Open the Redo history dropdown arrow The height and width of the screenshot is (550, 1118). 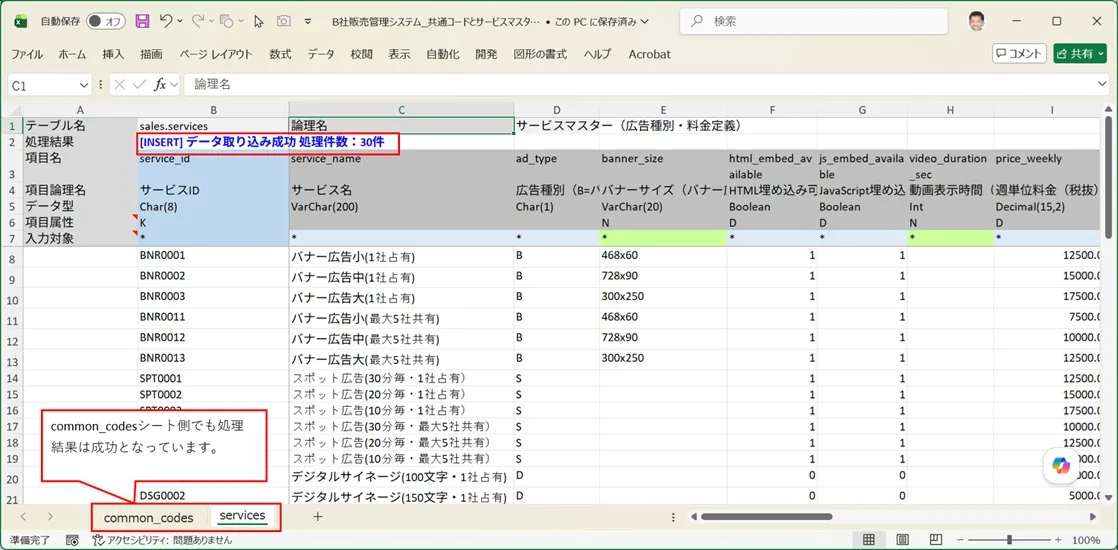pyautogui.click(x=211, y=21)
